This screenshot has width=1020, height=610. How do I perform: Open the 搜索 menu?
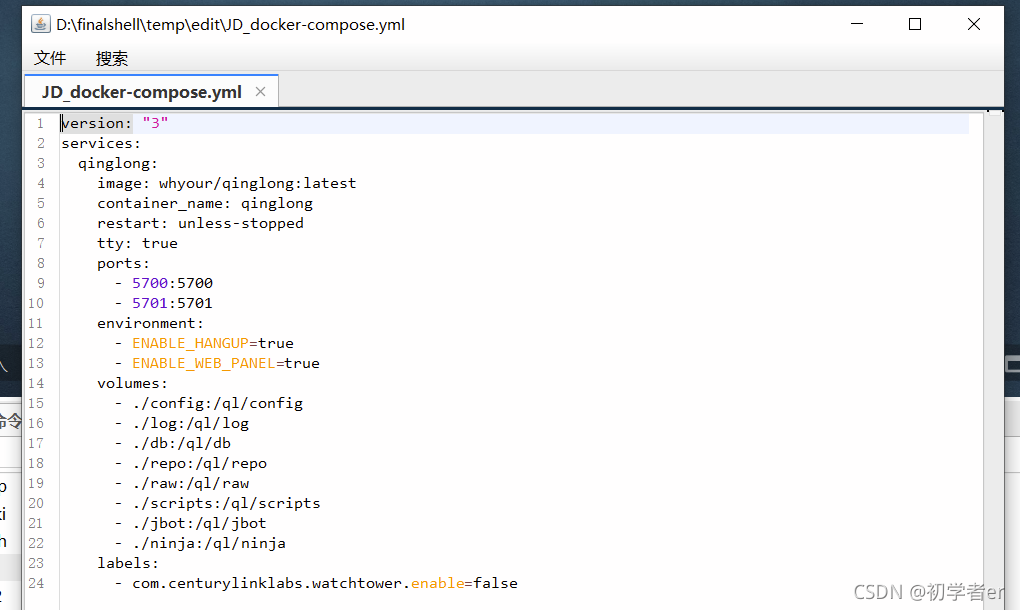pos(111,59)
